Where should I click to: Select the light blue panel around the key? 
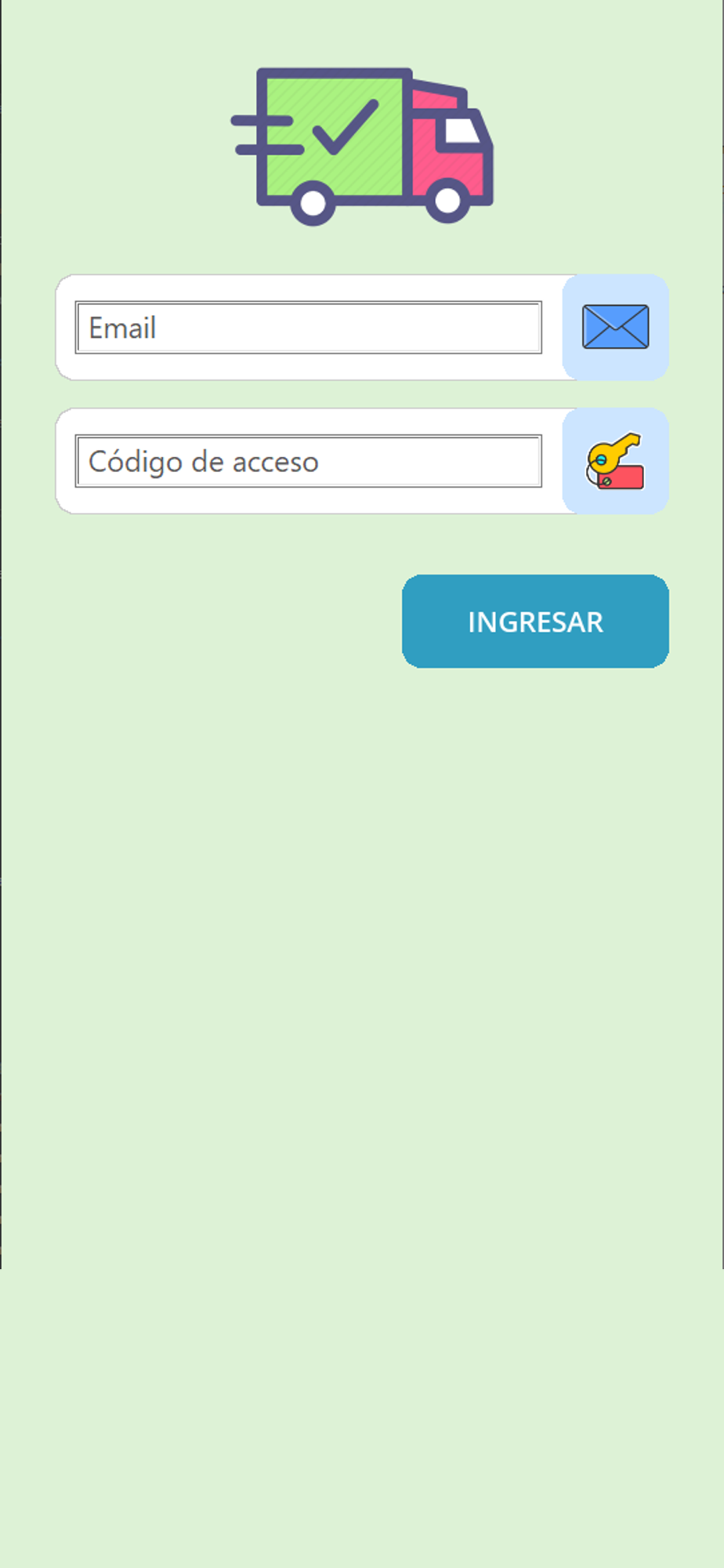coord(616,461)
